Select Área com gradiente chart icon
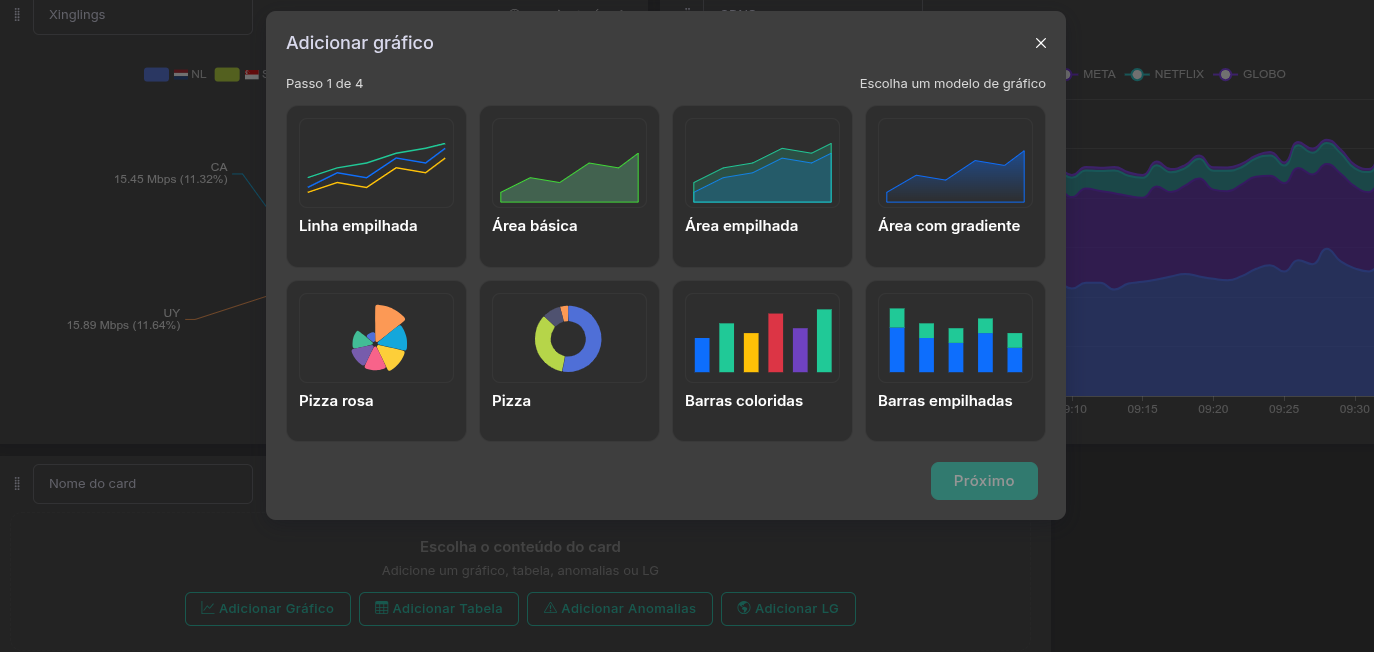 coord(955,163)
